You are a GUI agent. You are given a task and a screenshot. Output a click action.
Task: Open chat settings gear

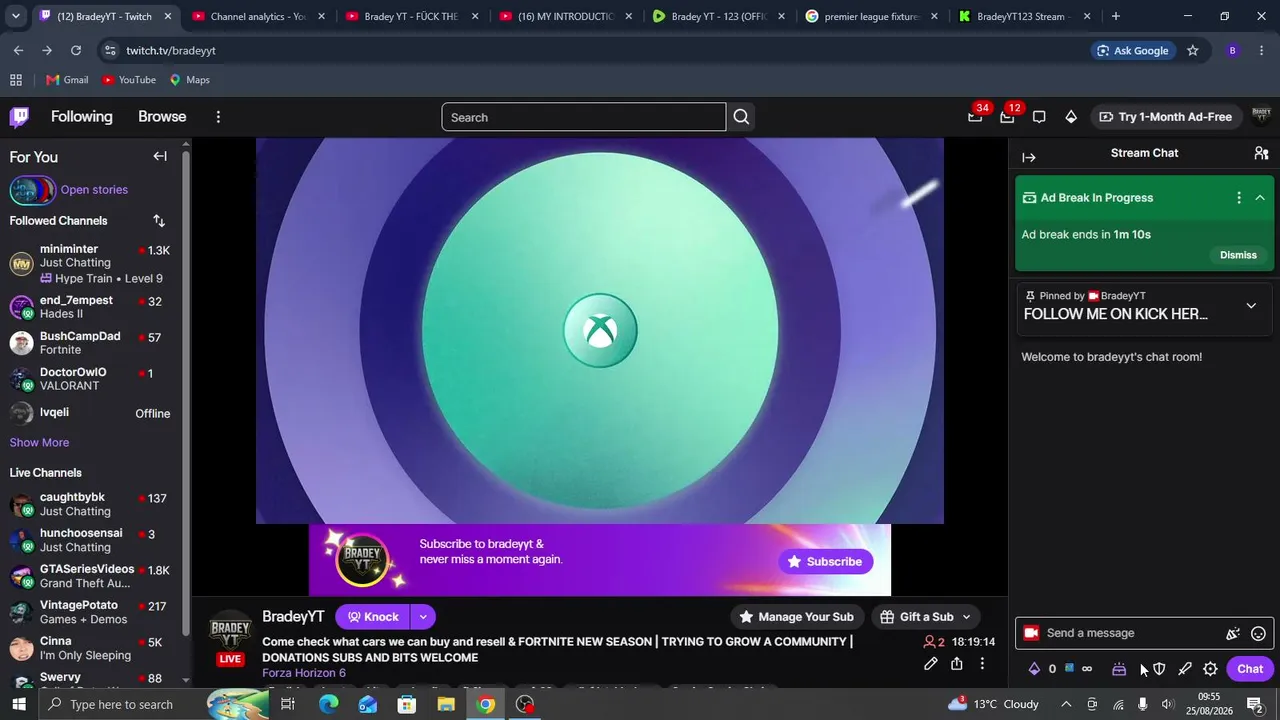[x=1210, y=669]
